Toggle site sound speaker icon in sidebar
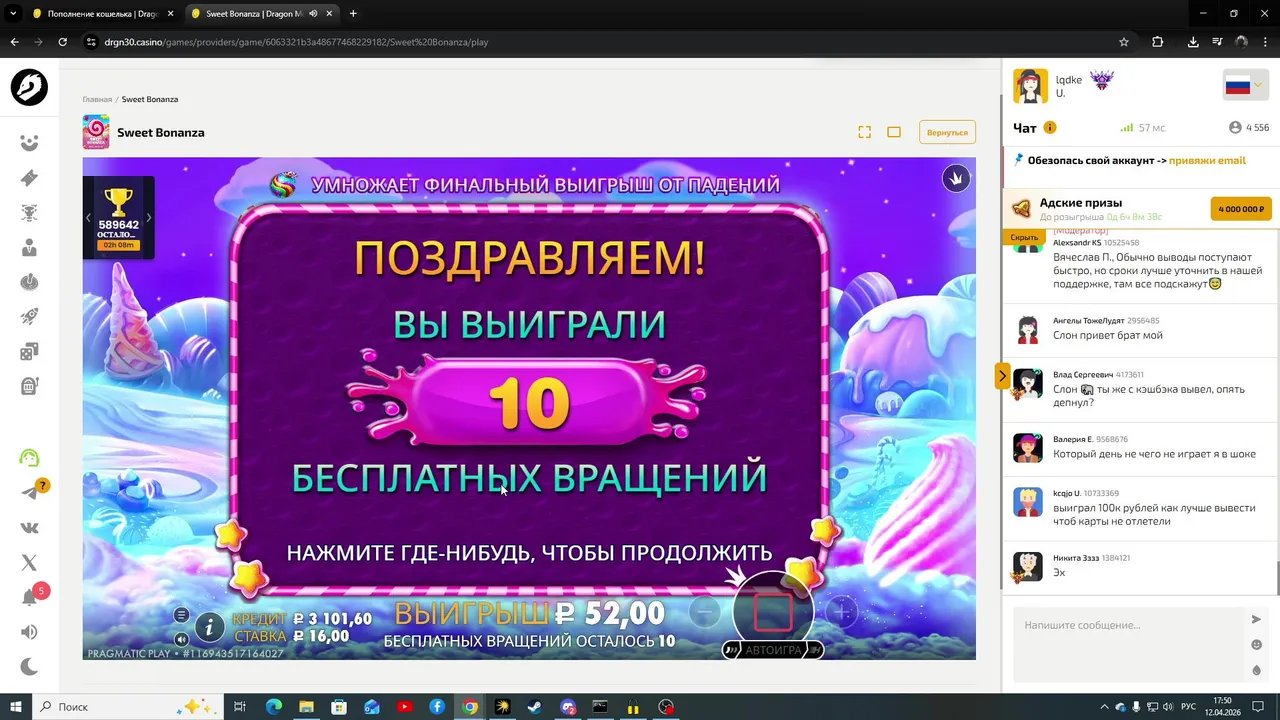The width and height of the screenshot is (1280, 720). [29, 632]
